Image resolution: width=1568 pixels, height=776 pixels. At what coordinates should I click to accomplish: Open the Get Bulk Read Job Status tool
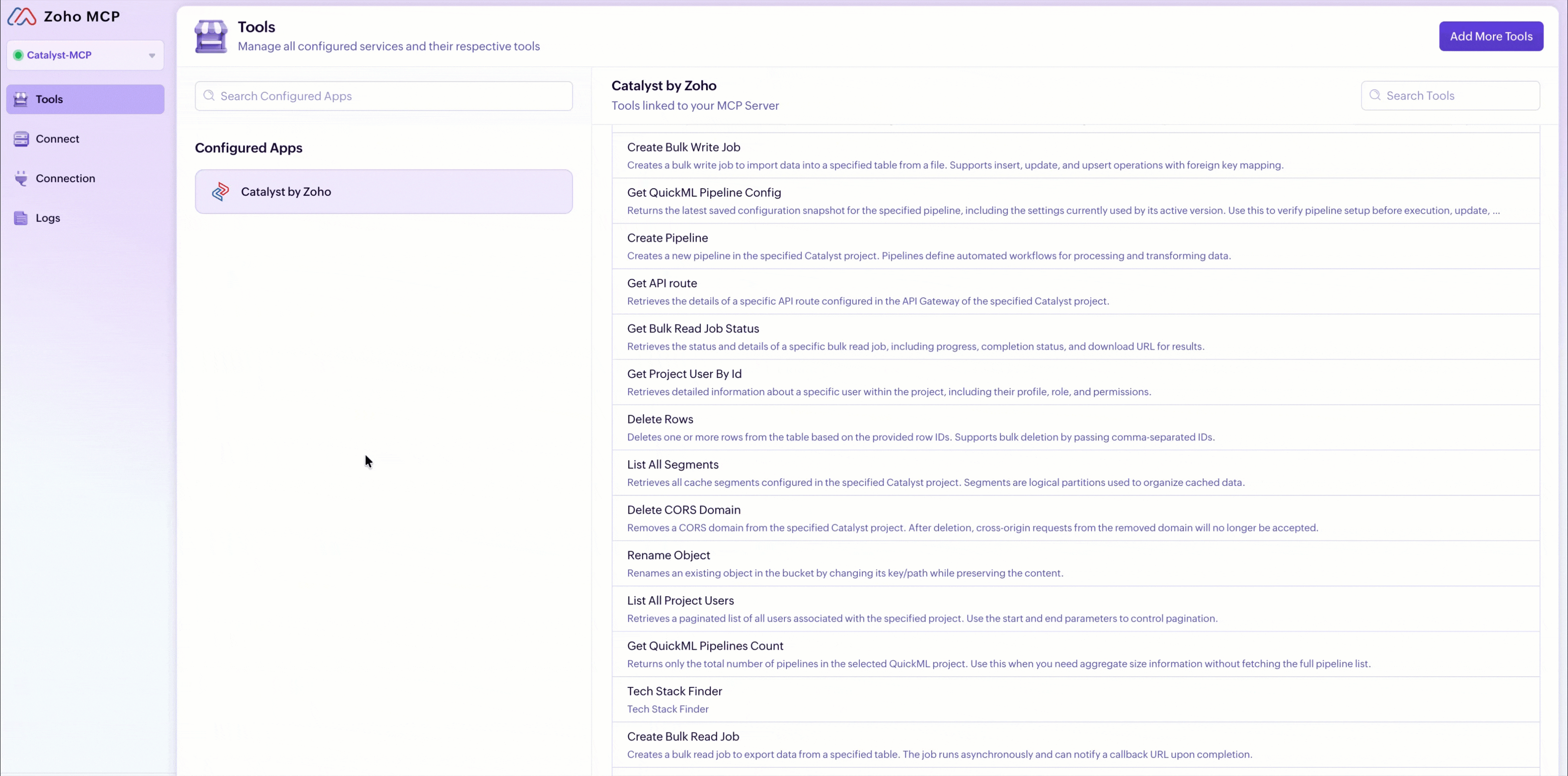(x=1076, y=337)
